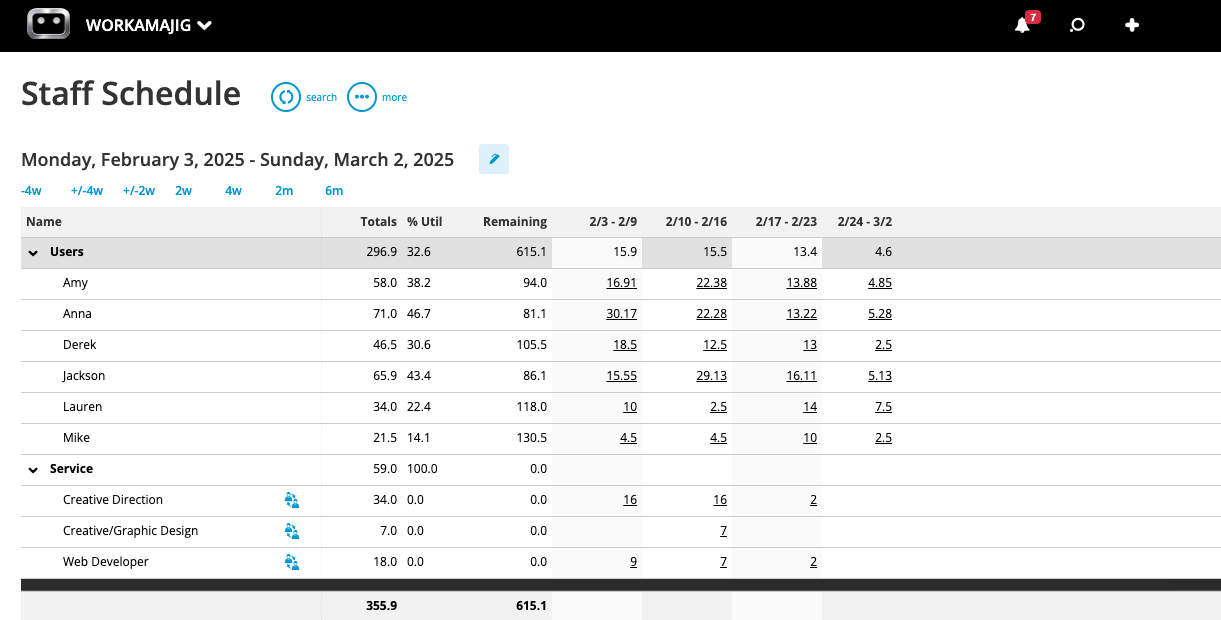The image size is (1221, 620).
Task: Click the pencil edit date range icon
Action: (494, 159)
